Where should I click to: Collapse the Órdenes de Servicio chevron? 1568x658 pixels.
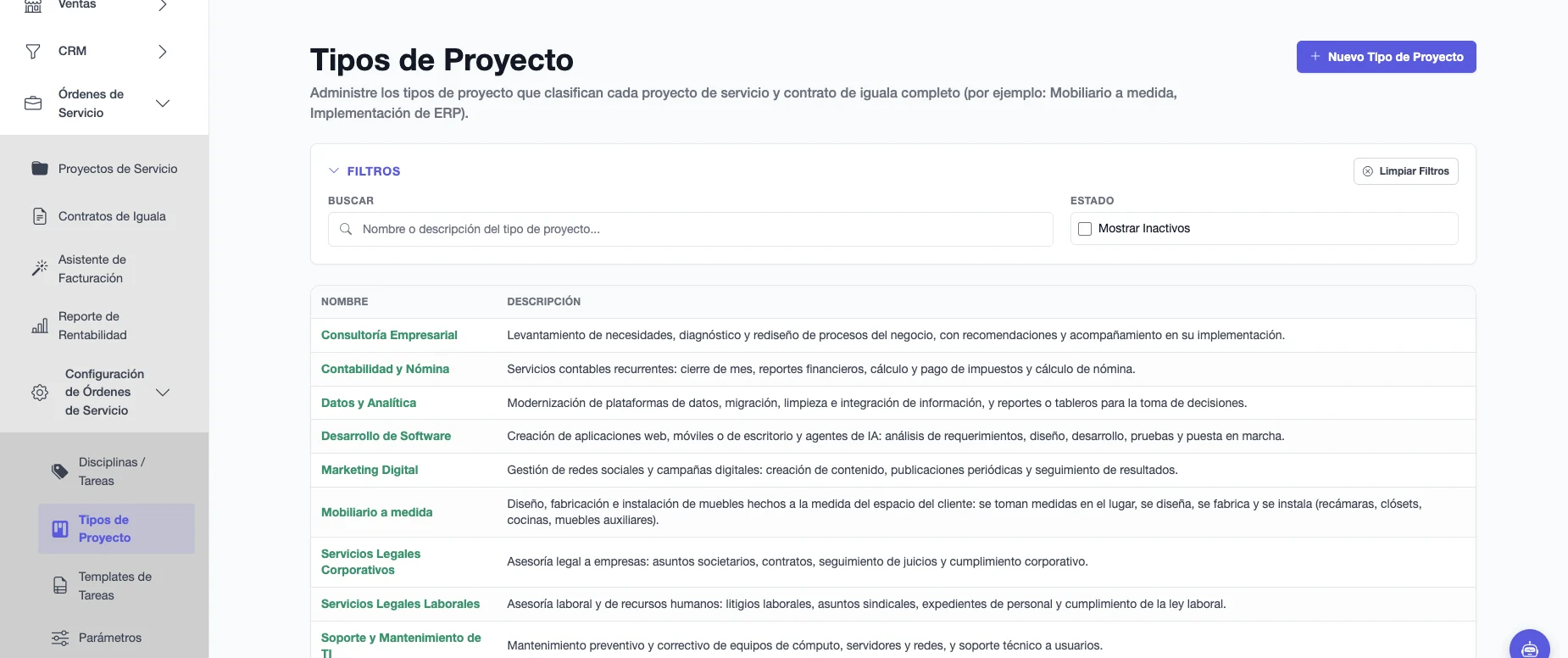(163, 103)
